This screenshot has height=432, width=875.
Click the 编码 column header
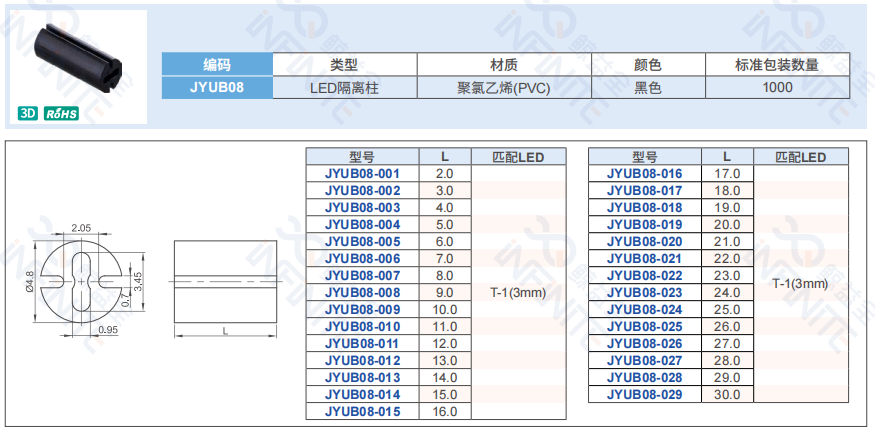[x=216, y=65]
